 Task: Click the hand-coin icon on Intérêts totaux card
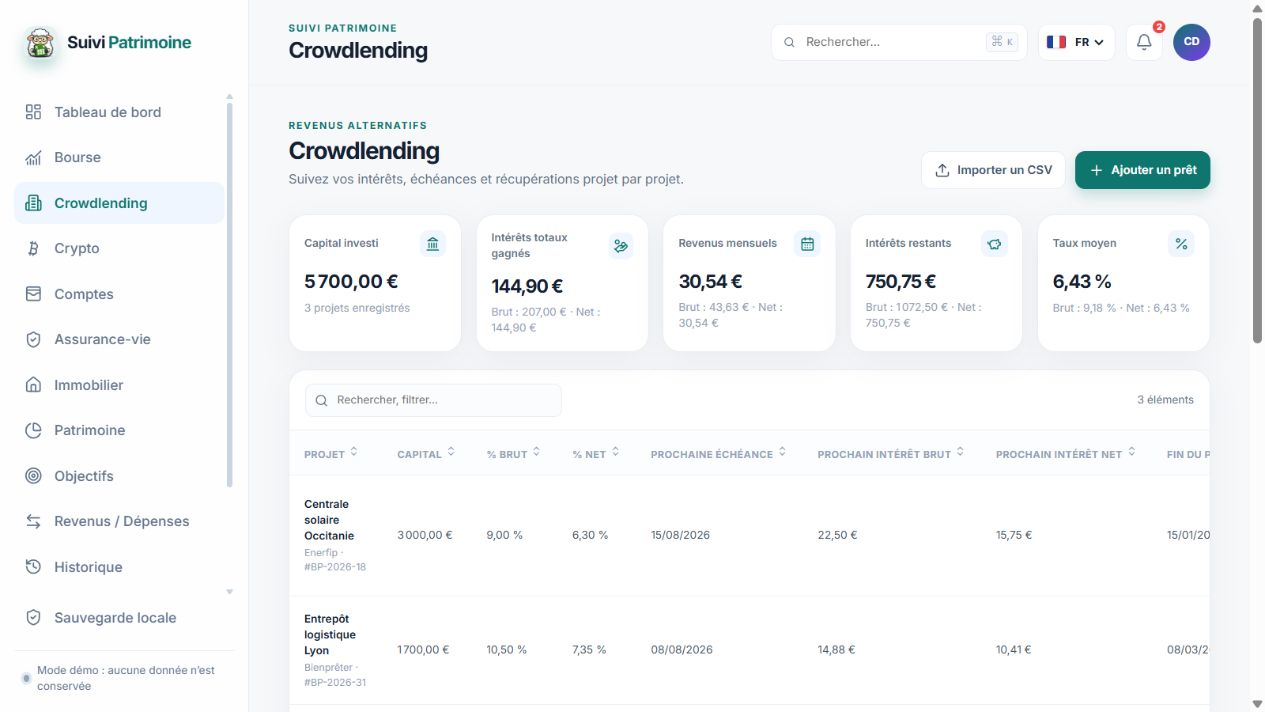(621, 246)
